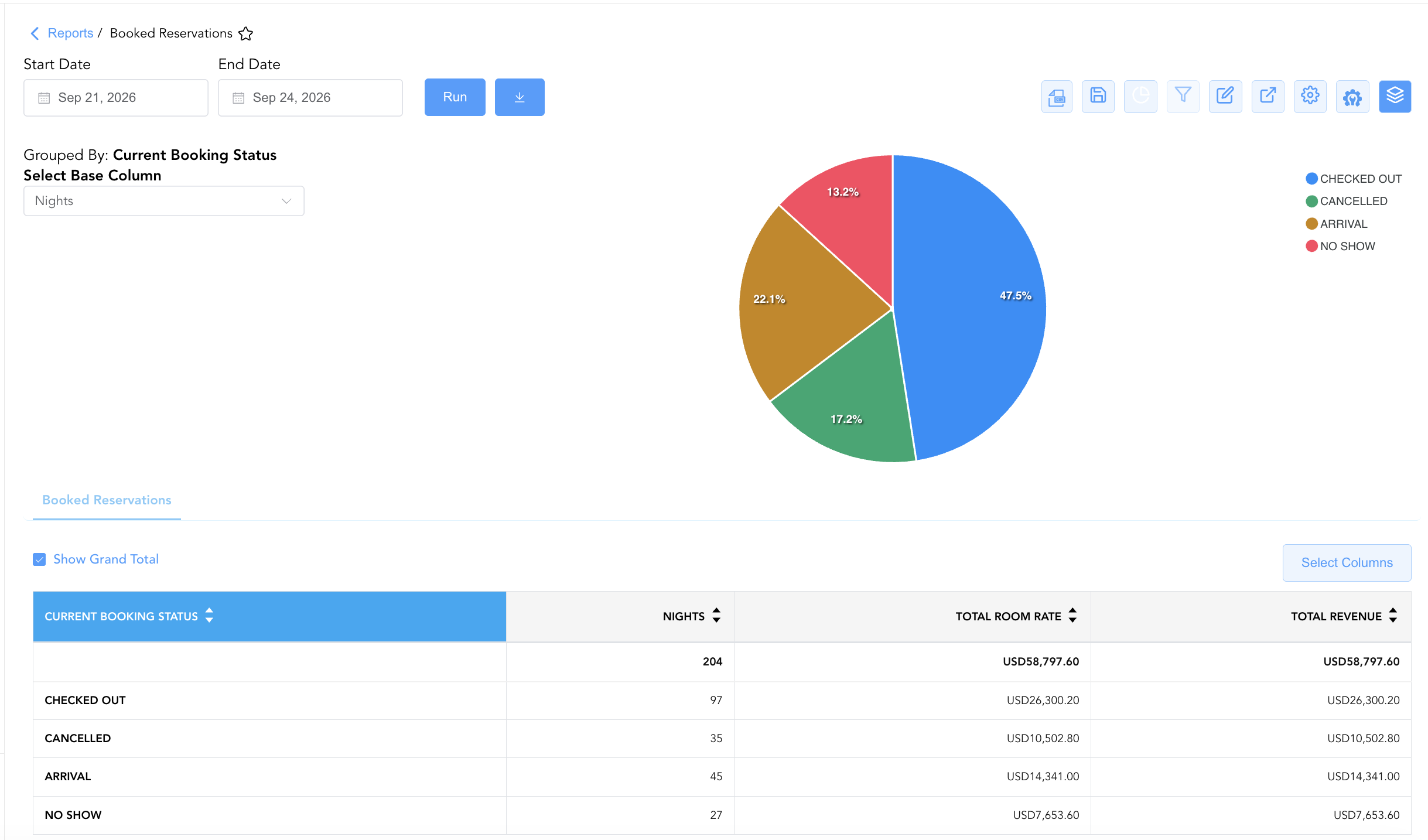
Task: Click the NO SHOW table row label
Action: point(73,815)
